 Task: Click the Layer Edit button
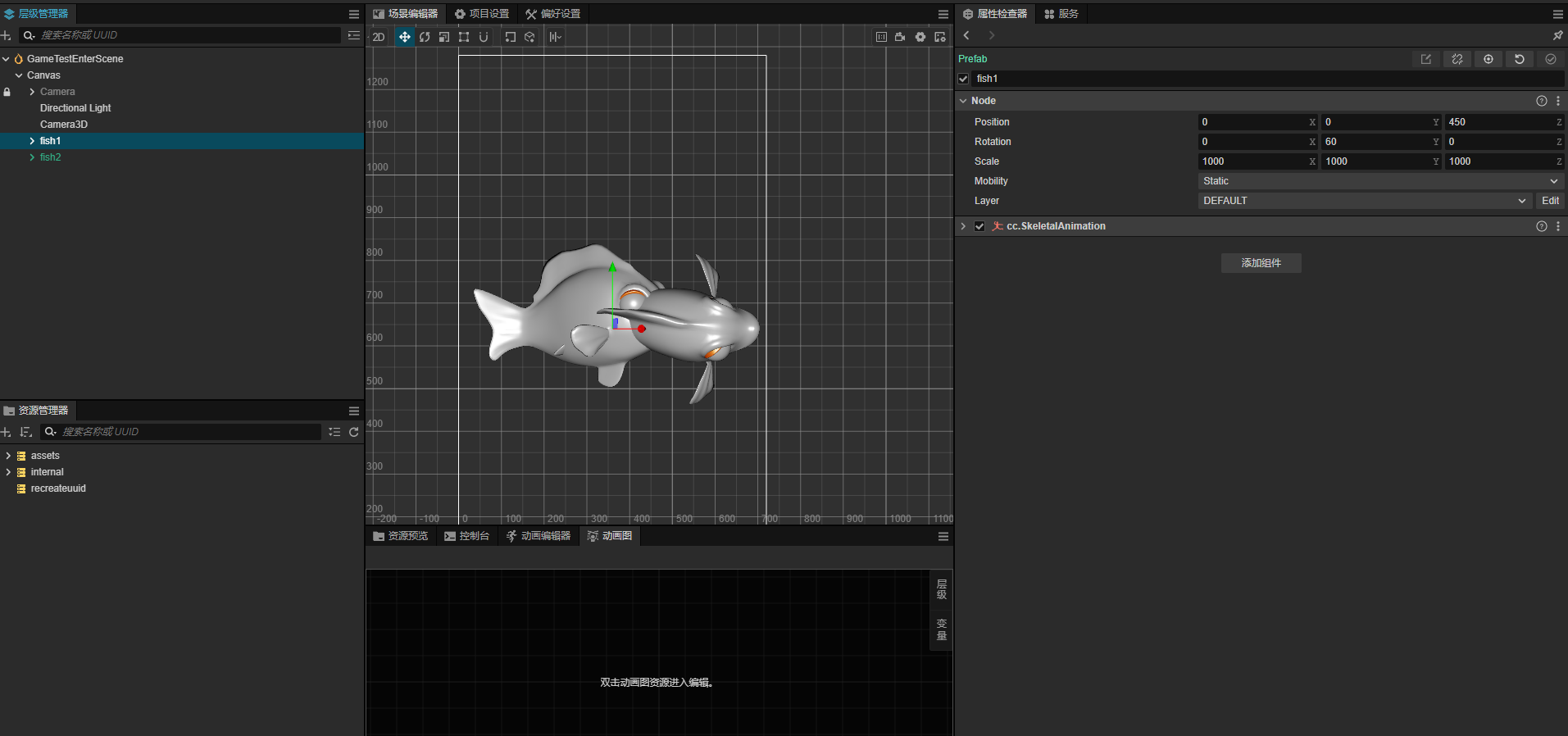pyautogui.click(x=1549, y=201)
